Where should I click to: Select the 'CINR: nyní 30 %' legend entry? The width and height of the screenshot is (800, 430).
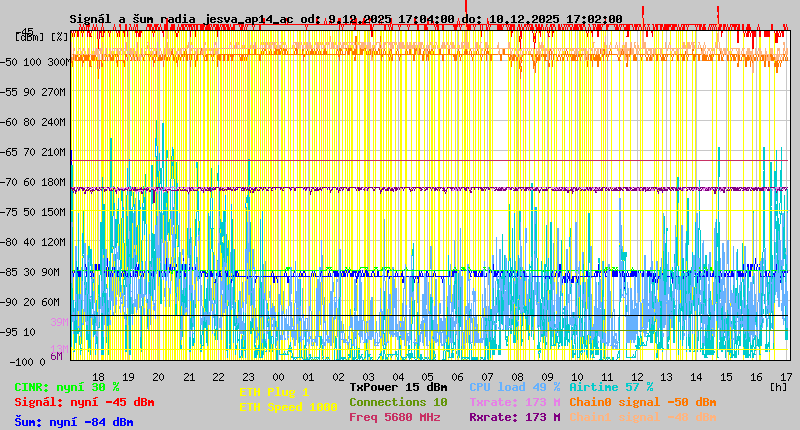tap(67, 387)
